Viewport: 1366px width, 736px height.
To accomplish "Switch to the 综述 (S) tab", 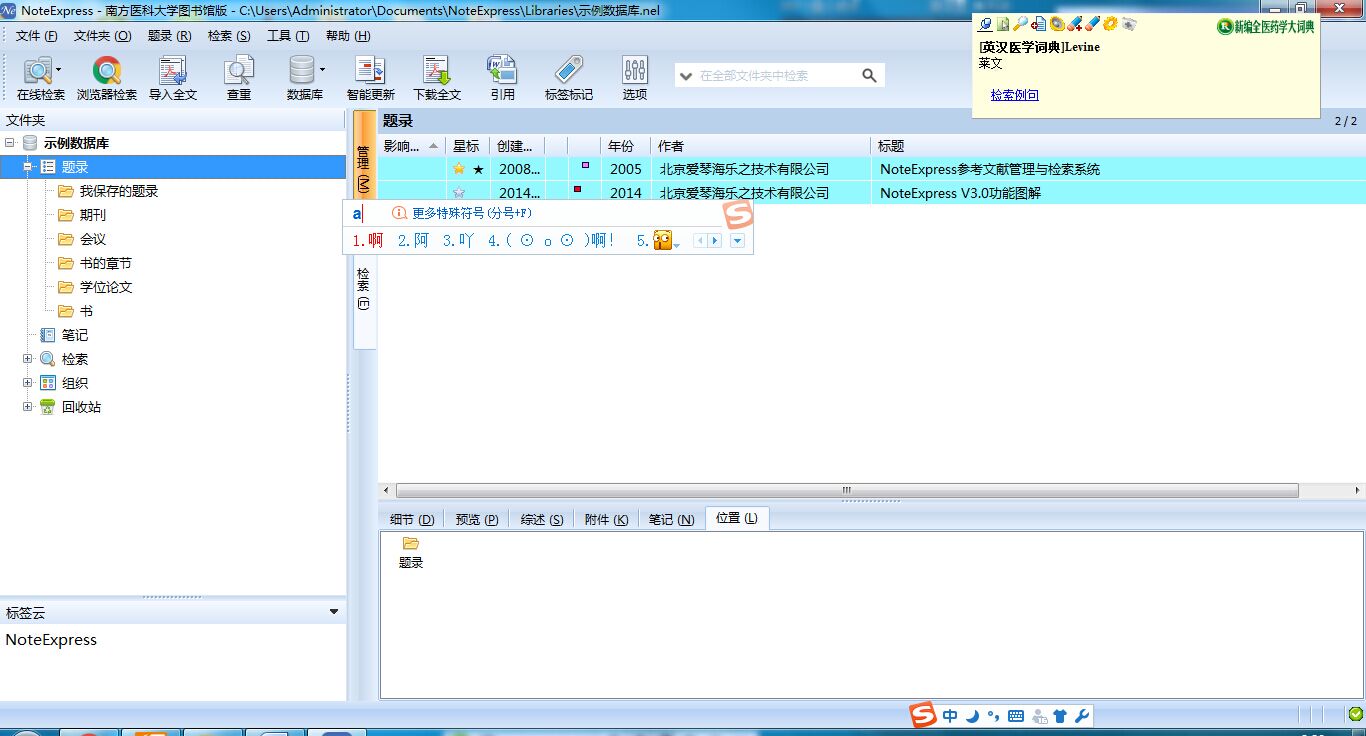I will tap(542, 519).
